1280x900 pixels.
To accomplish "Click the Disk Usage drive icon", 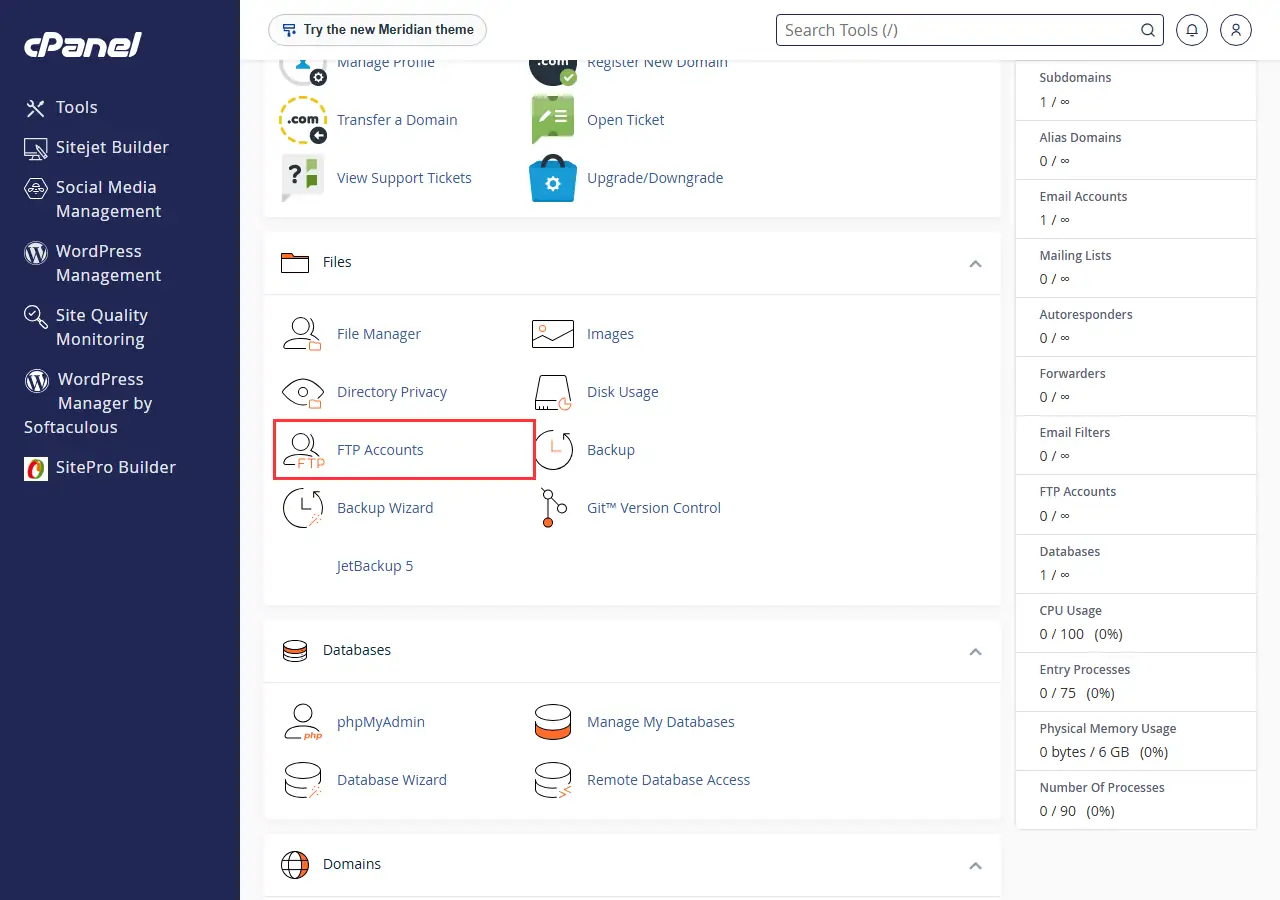I will pos(553,392).
